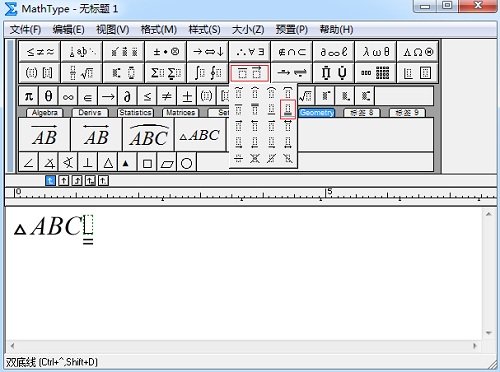500x372 pixels.
Task: Open the 视图(V) menu
Action: [113, 30]
